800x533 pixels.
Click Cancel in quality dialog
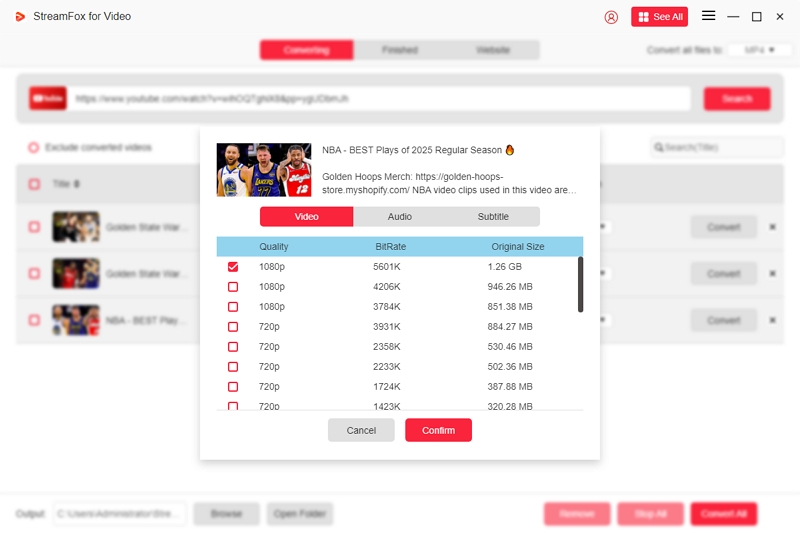(361, 430)
